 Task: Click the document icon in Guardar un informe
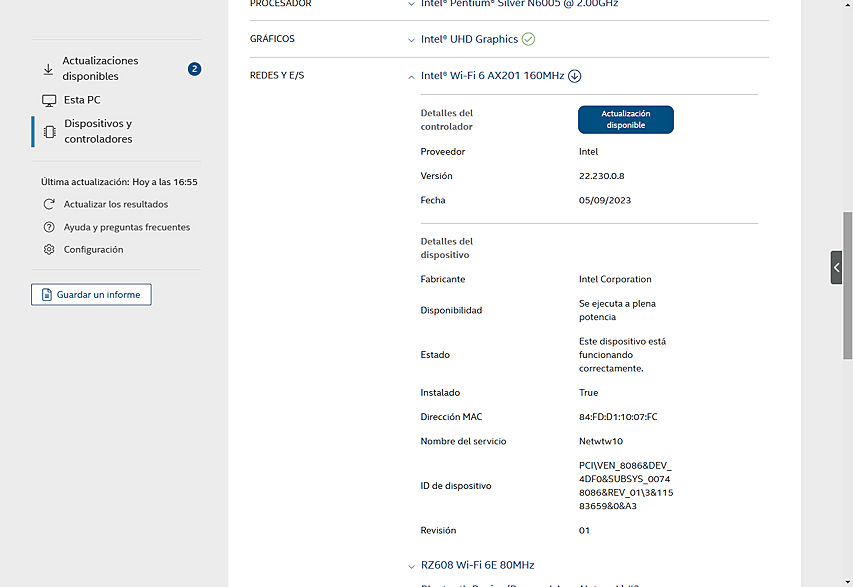tap(47, 294)
